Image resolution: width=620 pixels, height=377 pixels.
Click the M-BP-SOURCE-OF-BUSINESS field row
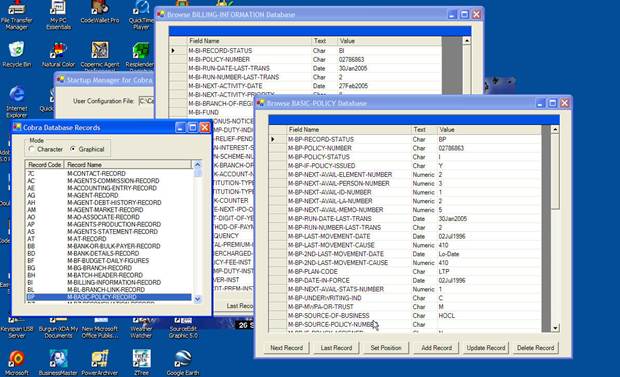405,316
